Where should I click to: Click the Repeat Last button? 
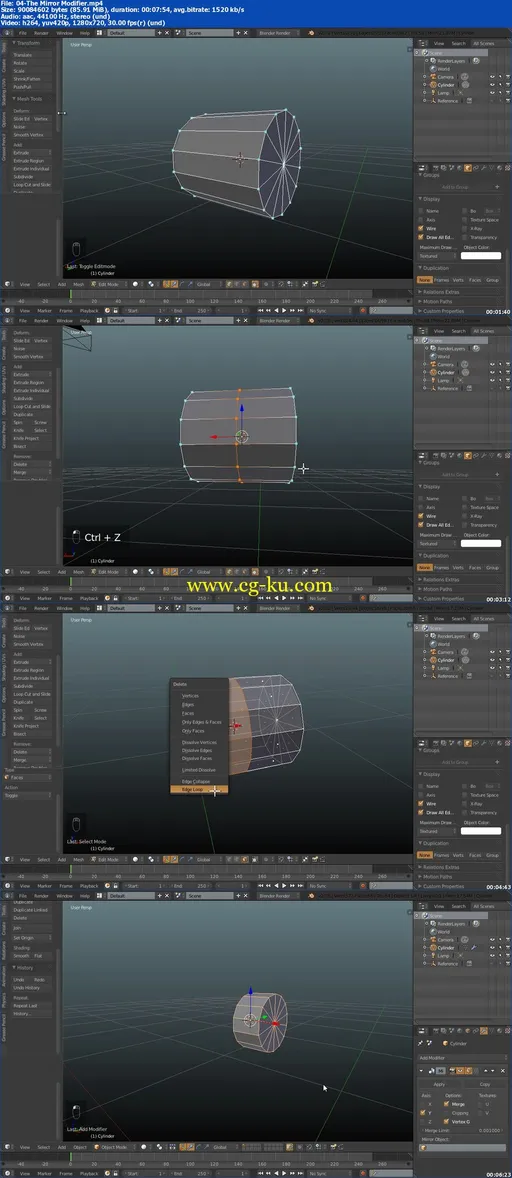(32, 1006)
